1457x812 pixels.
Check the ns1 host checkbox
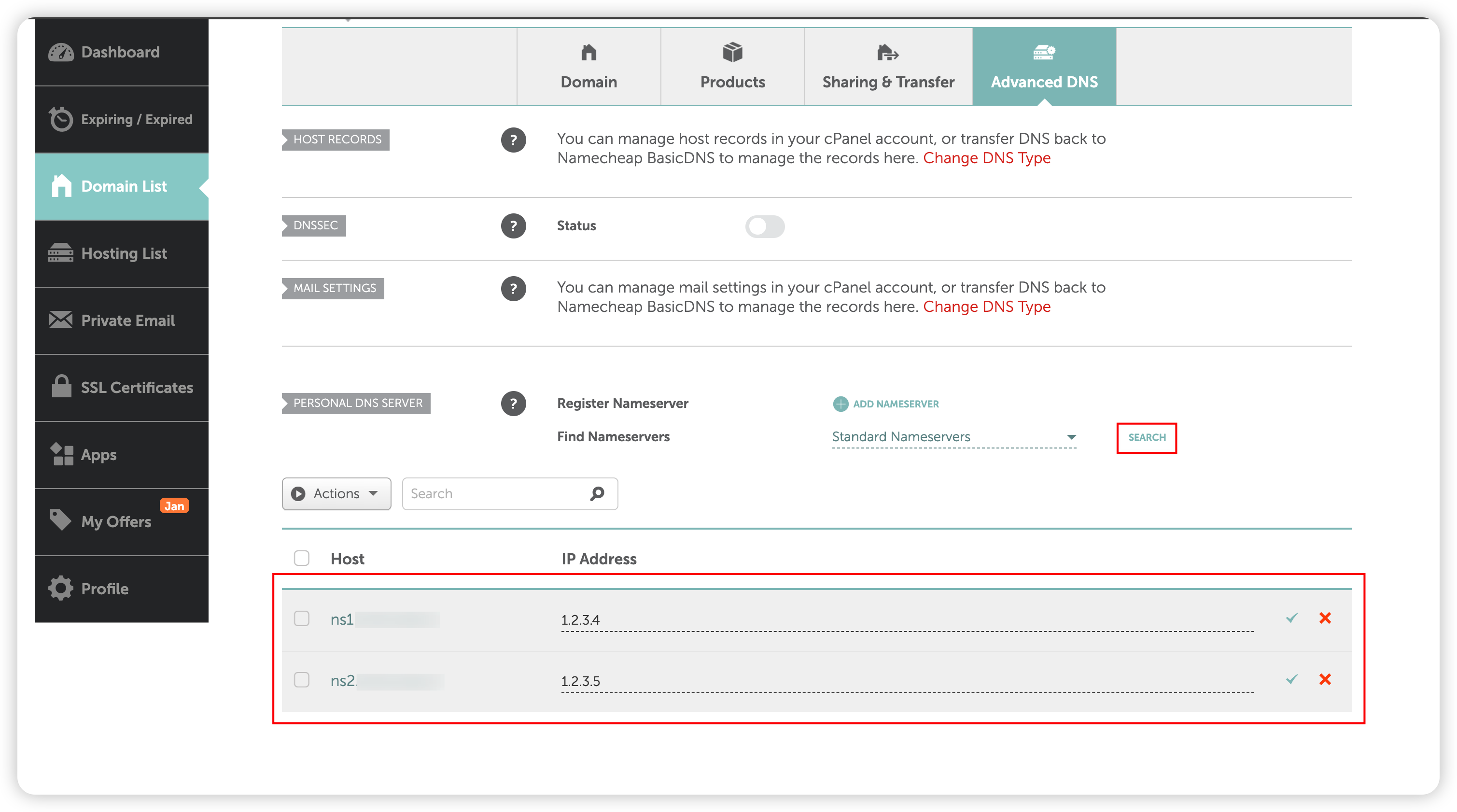pyautogui.click(x=301, y=618)
